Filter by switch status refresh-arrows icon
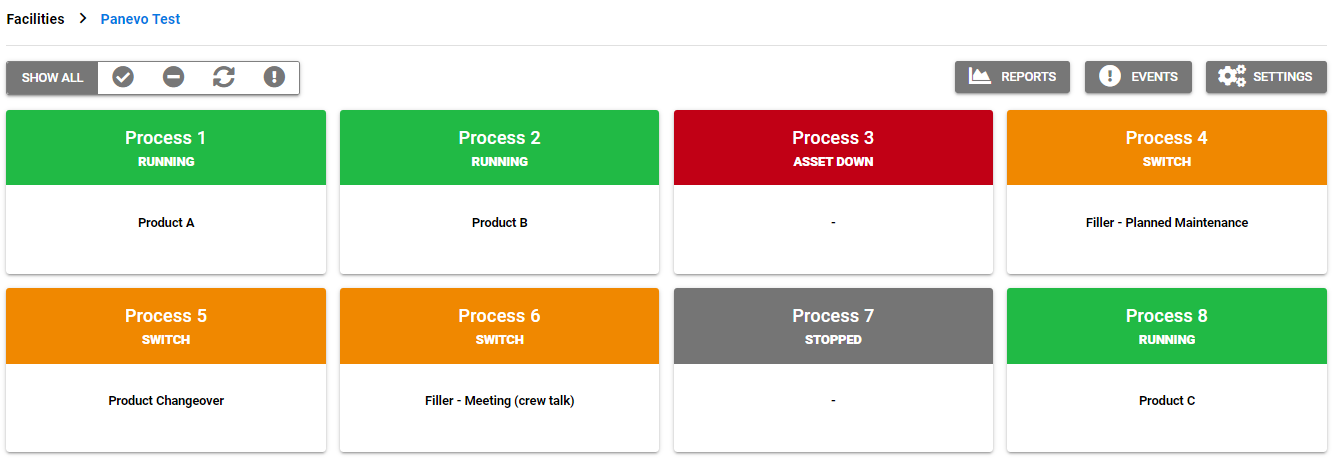The image size is (1336, 459). point(224,77)
